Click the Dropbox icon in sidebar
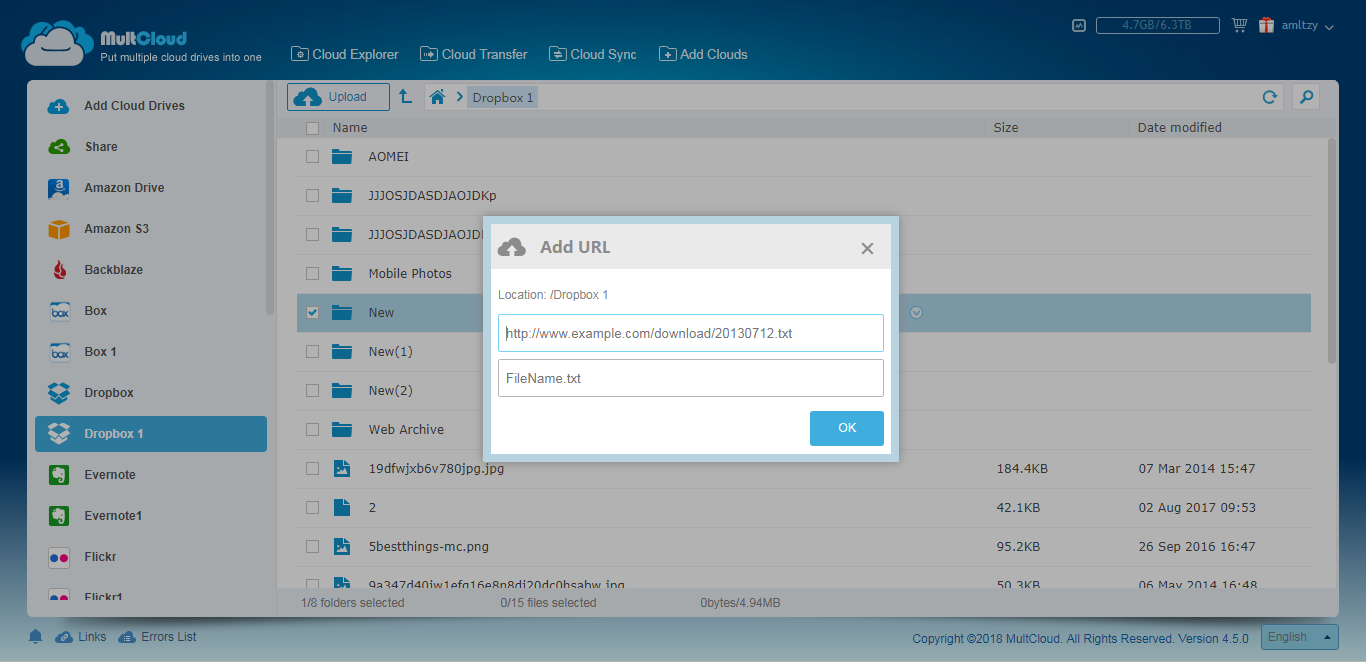 (x=59, y=393)
